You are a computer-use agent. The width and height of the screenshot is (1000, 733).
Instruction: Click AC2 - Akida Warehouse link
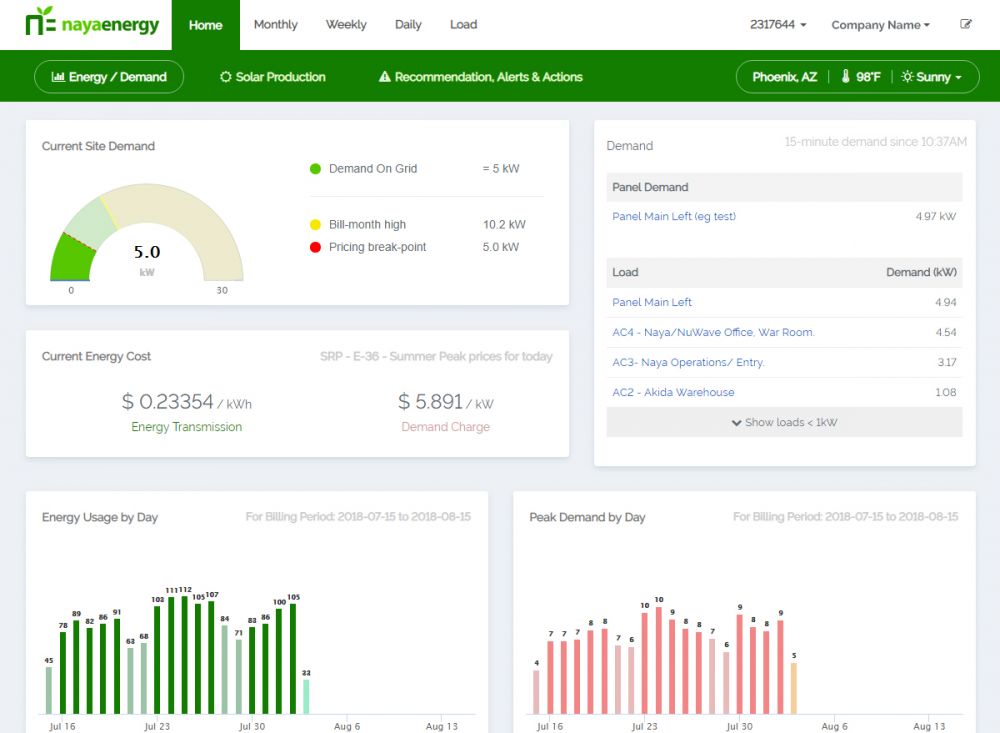tap(673, 392)
